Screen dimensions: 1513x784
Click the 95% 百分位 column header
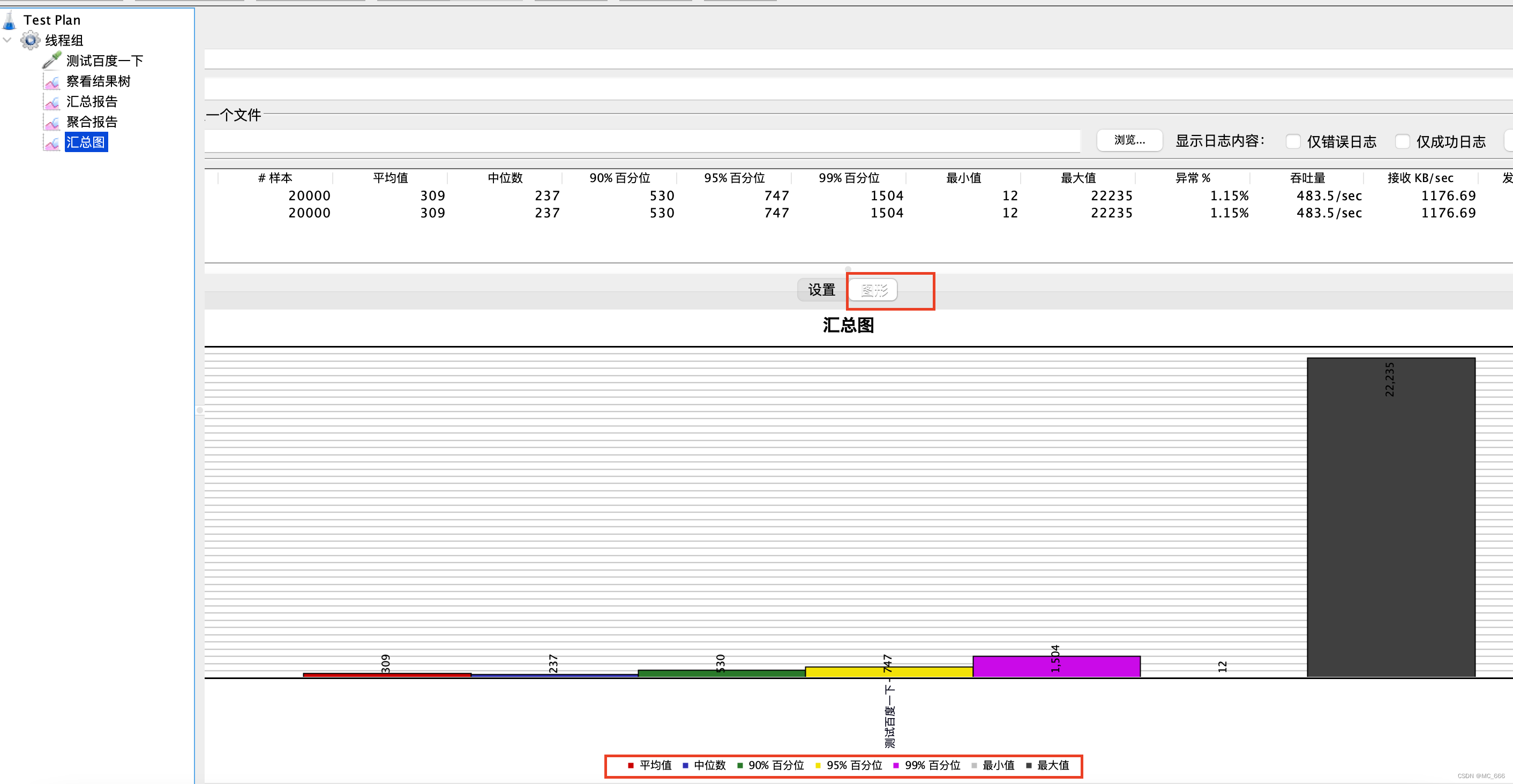[734, 178]
